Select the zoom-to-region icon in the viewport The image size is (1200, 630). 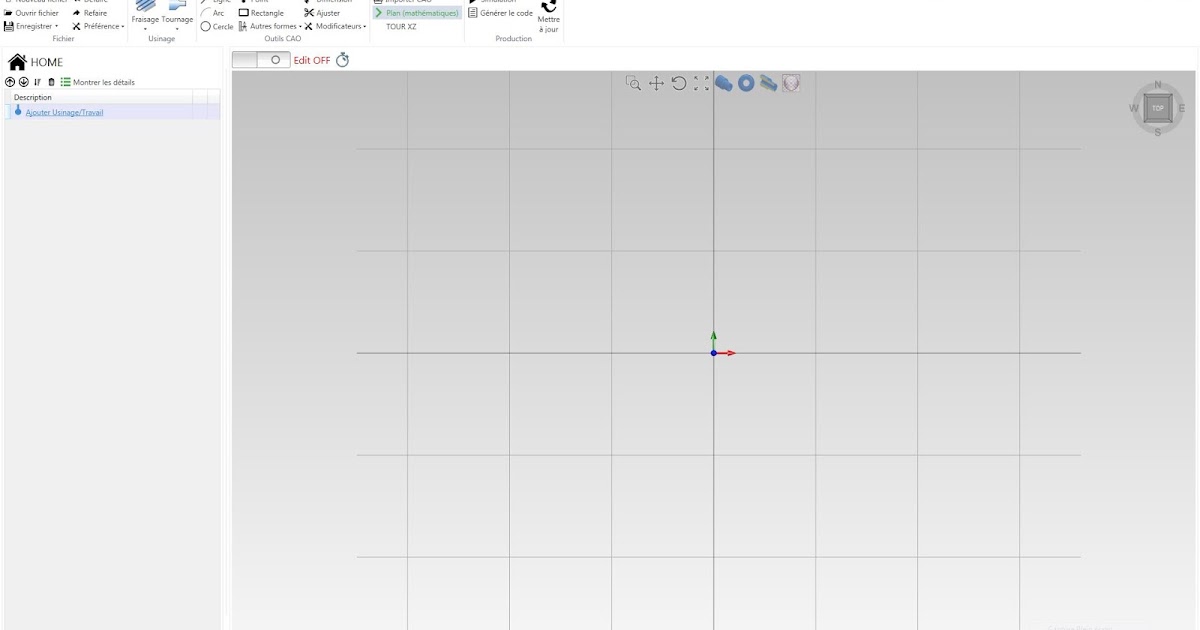[634, 84]
